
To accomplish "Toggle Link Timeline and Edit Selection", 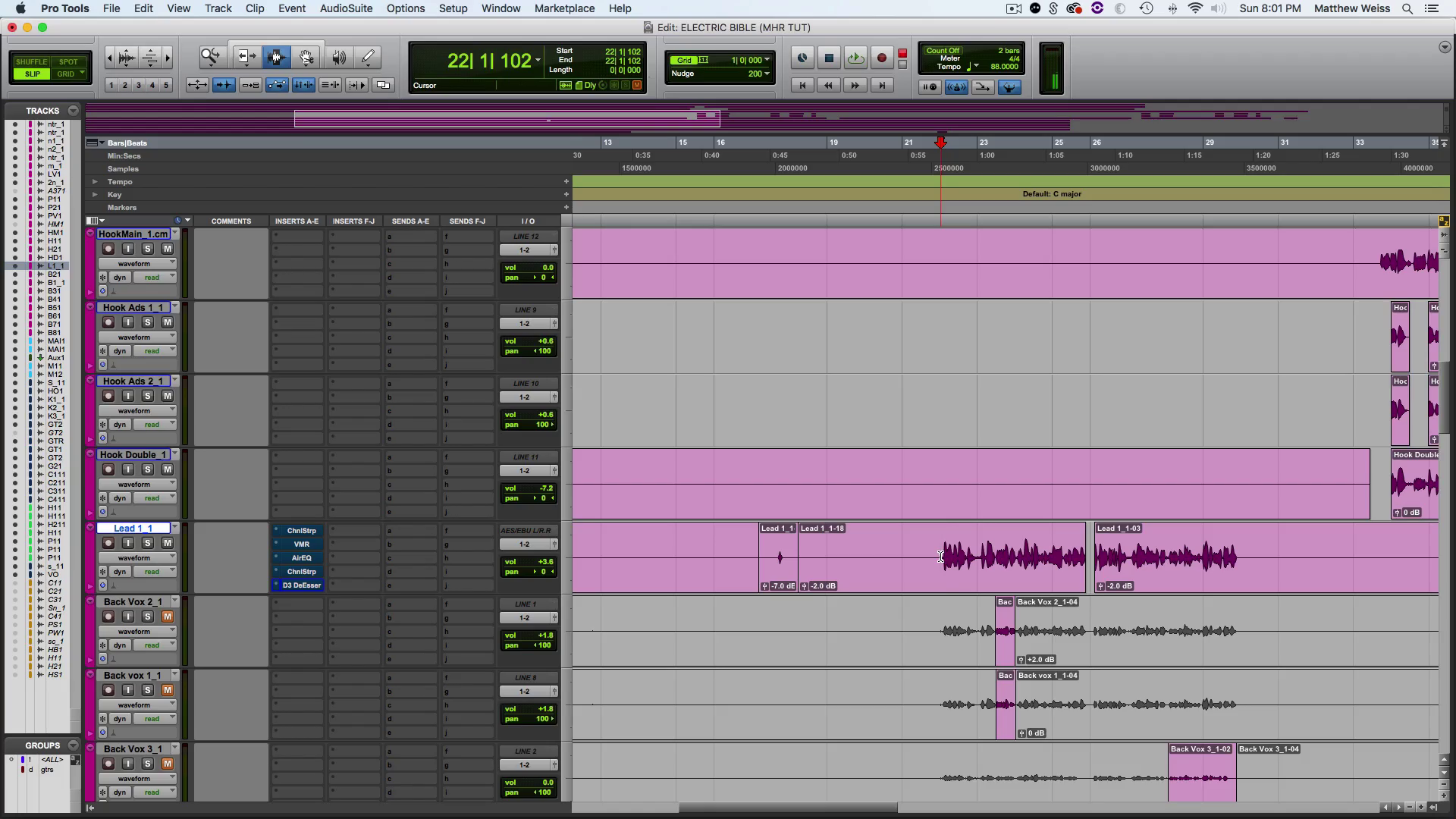I will click(x=303, y=85).
